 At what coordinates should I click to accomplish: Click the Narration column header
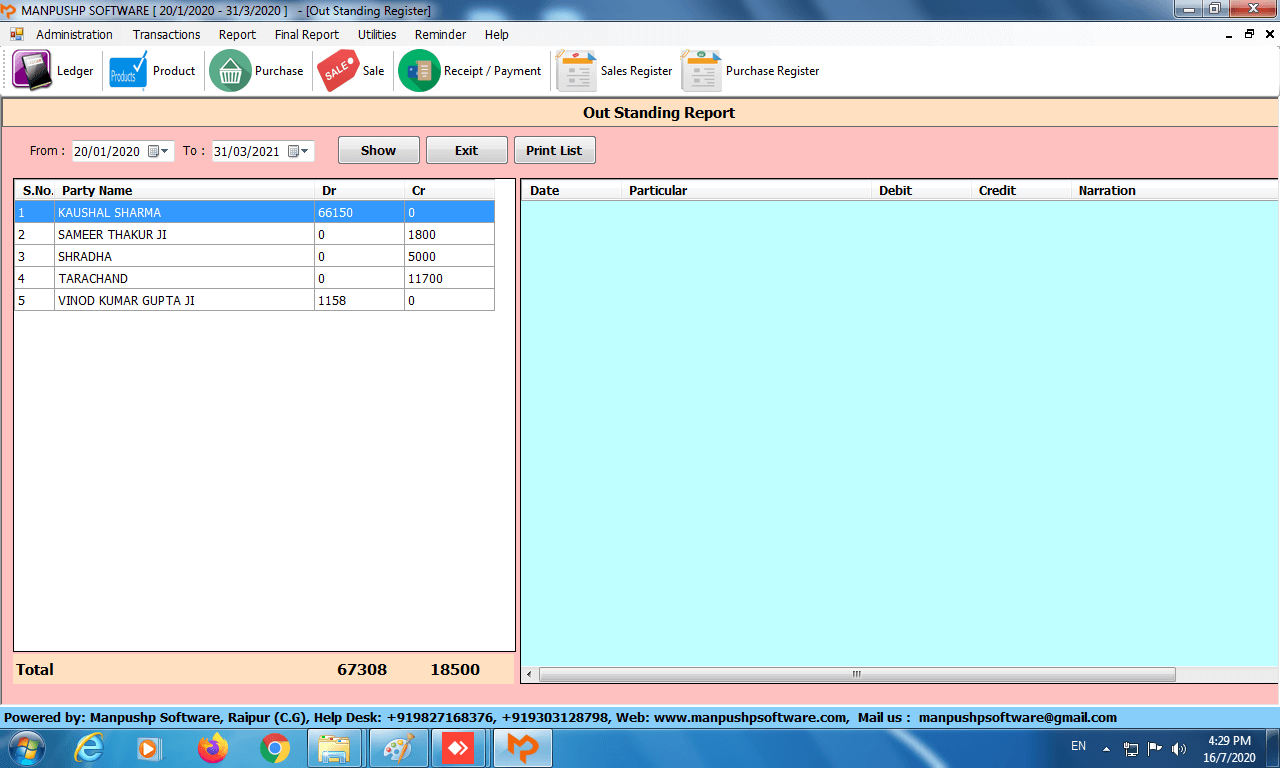point(1175,190)
